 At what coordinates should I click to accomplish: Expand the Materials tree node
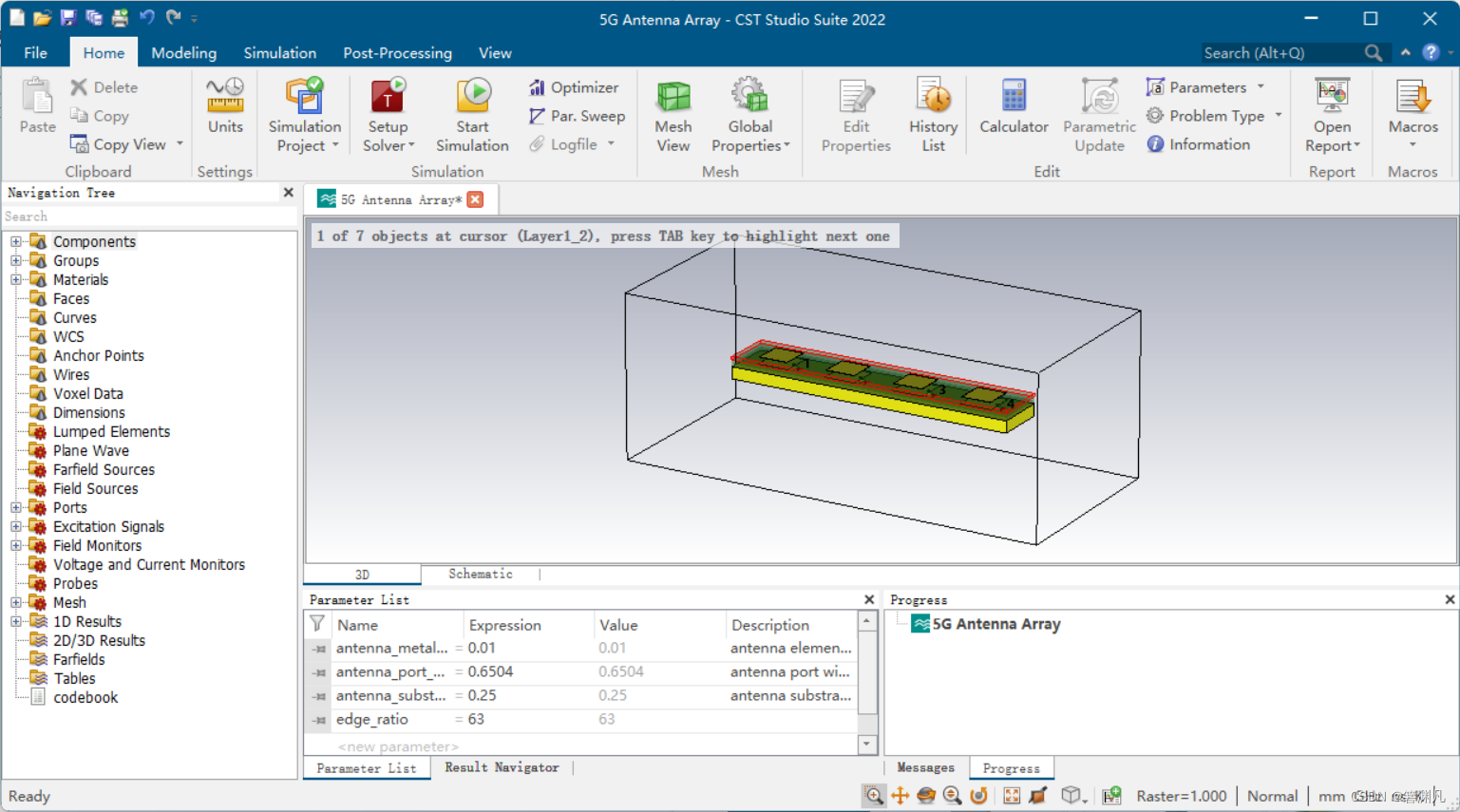point(16,279)
